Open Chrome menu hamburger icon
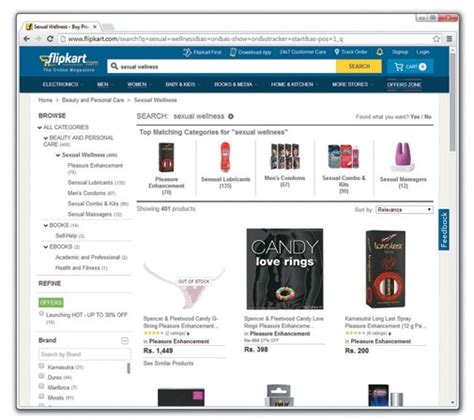Viewport: 474px width, 420px height. pos(449,39)
